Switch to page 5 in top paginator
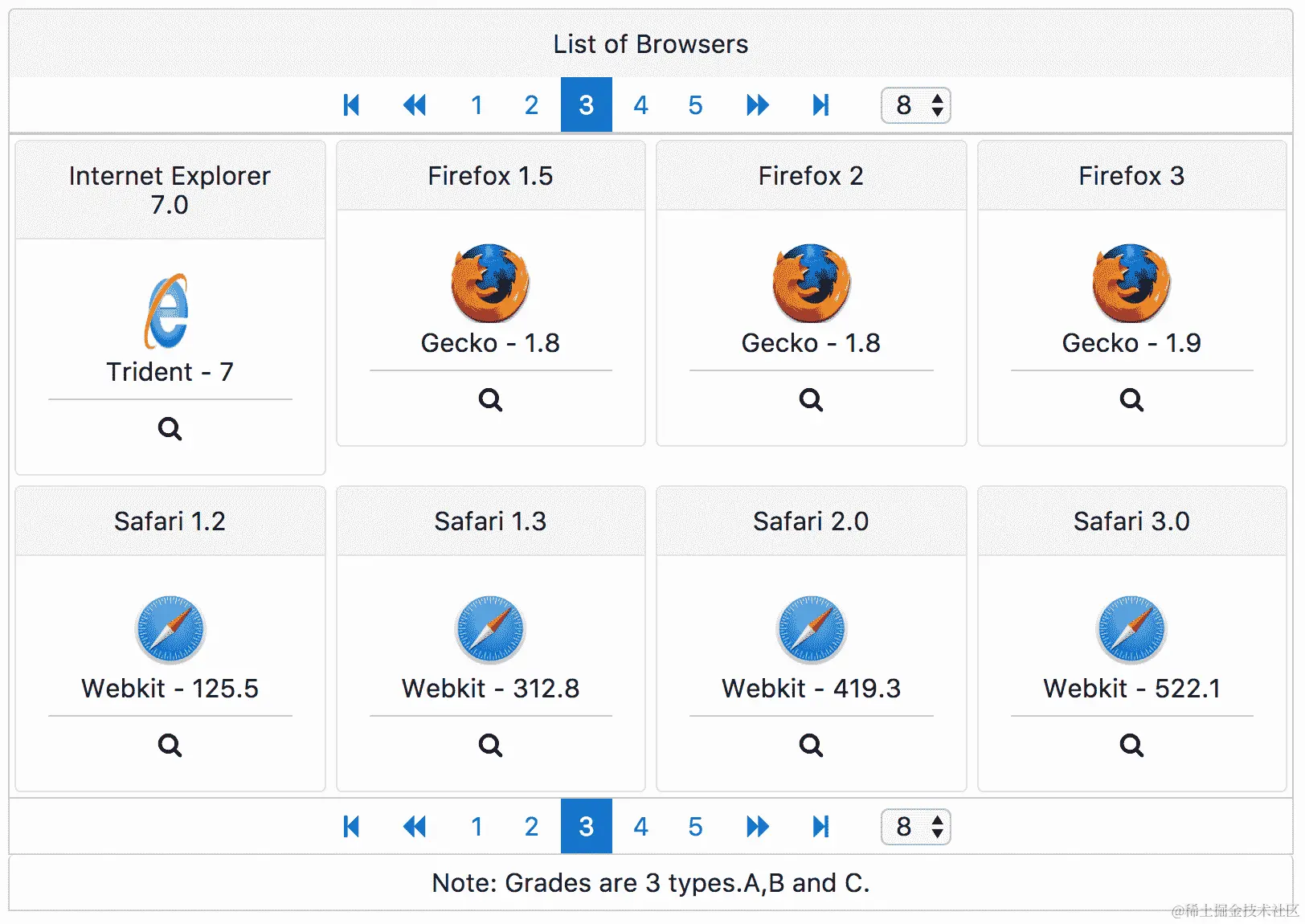 tap(696, 104)
